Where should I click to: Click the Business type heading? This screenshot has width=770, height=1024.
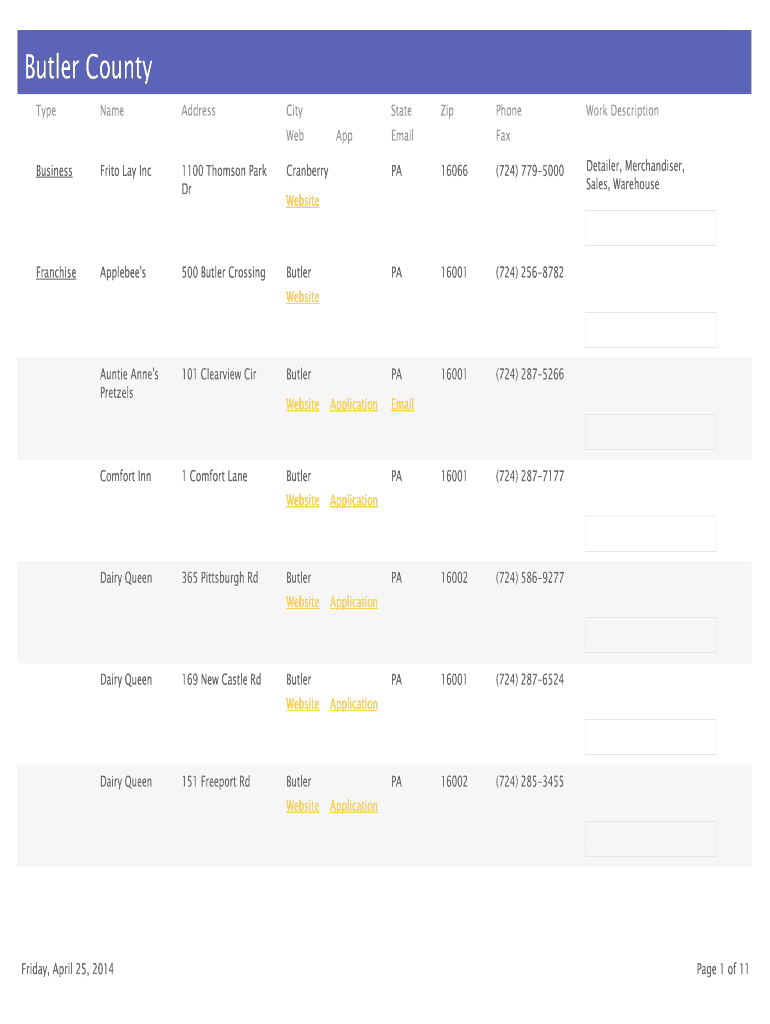(54, 171)
